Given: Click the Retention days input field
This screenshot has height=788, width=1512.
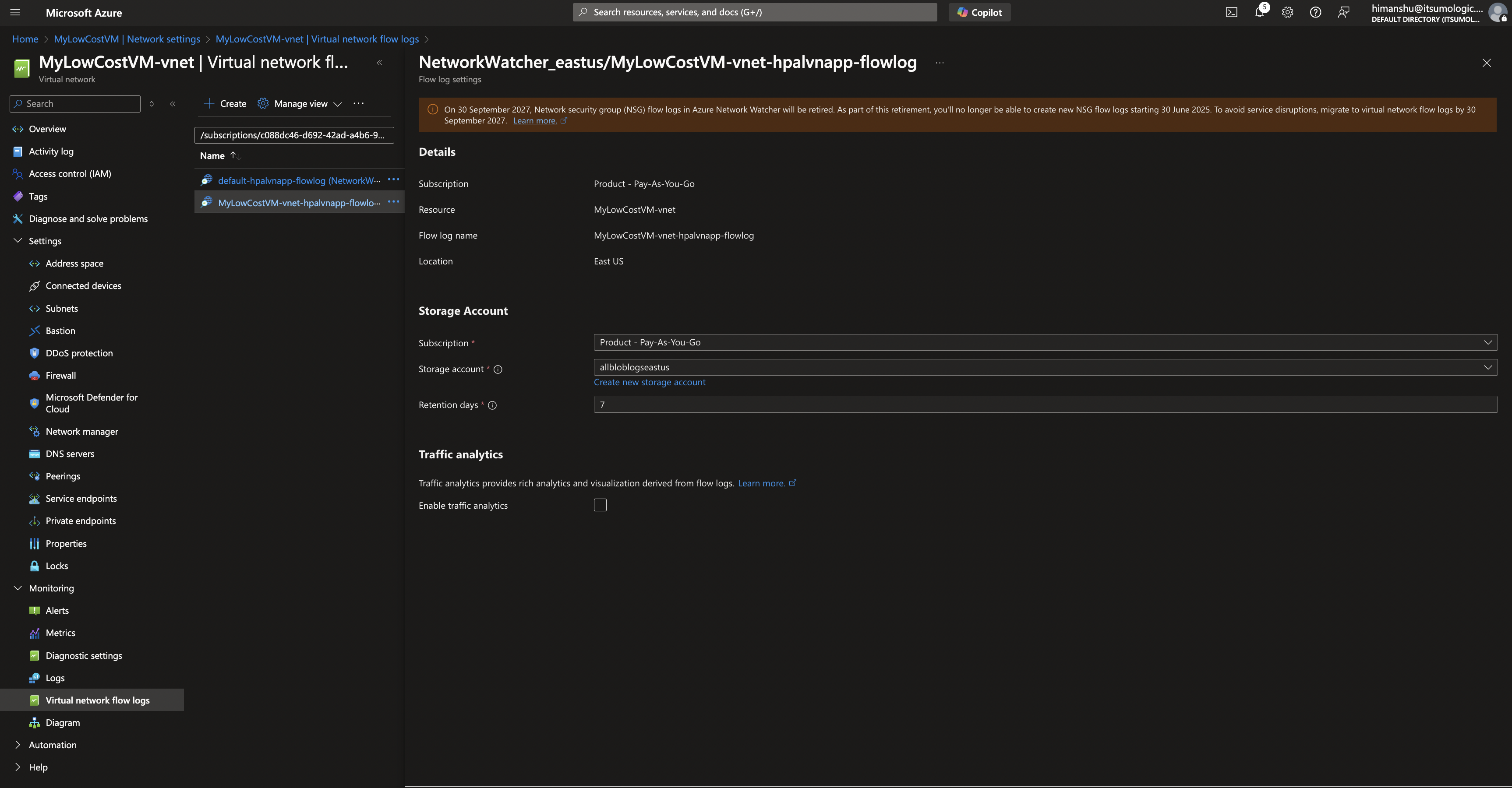Looking at the screenshot, I should tap(880, 404).
